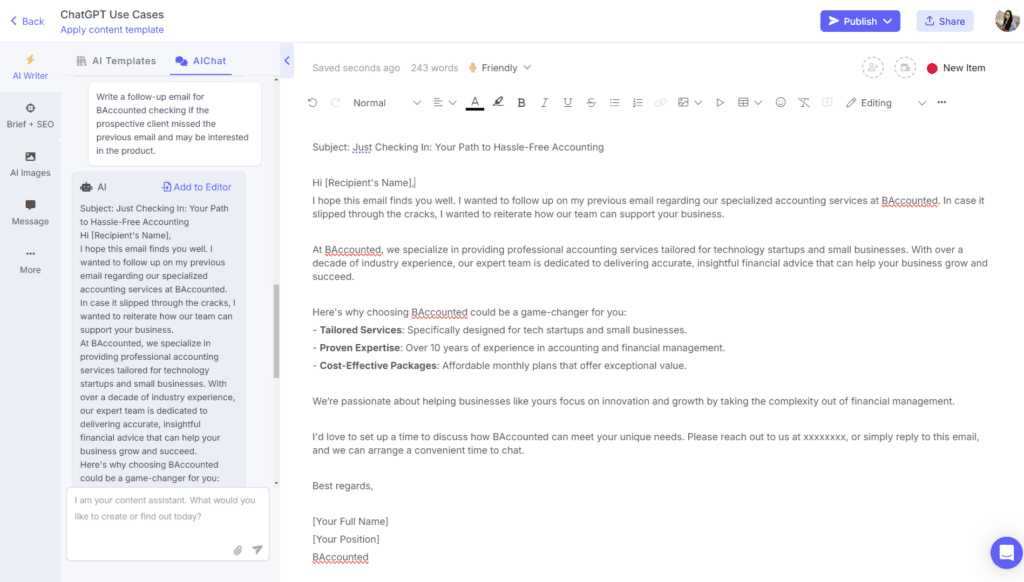Click 'Saved seconds ago' status text

coord(356,68)
